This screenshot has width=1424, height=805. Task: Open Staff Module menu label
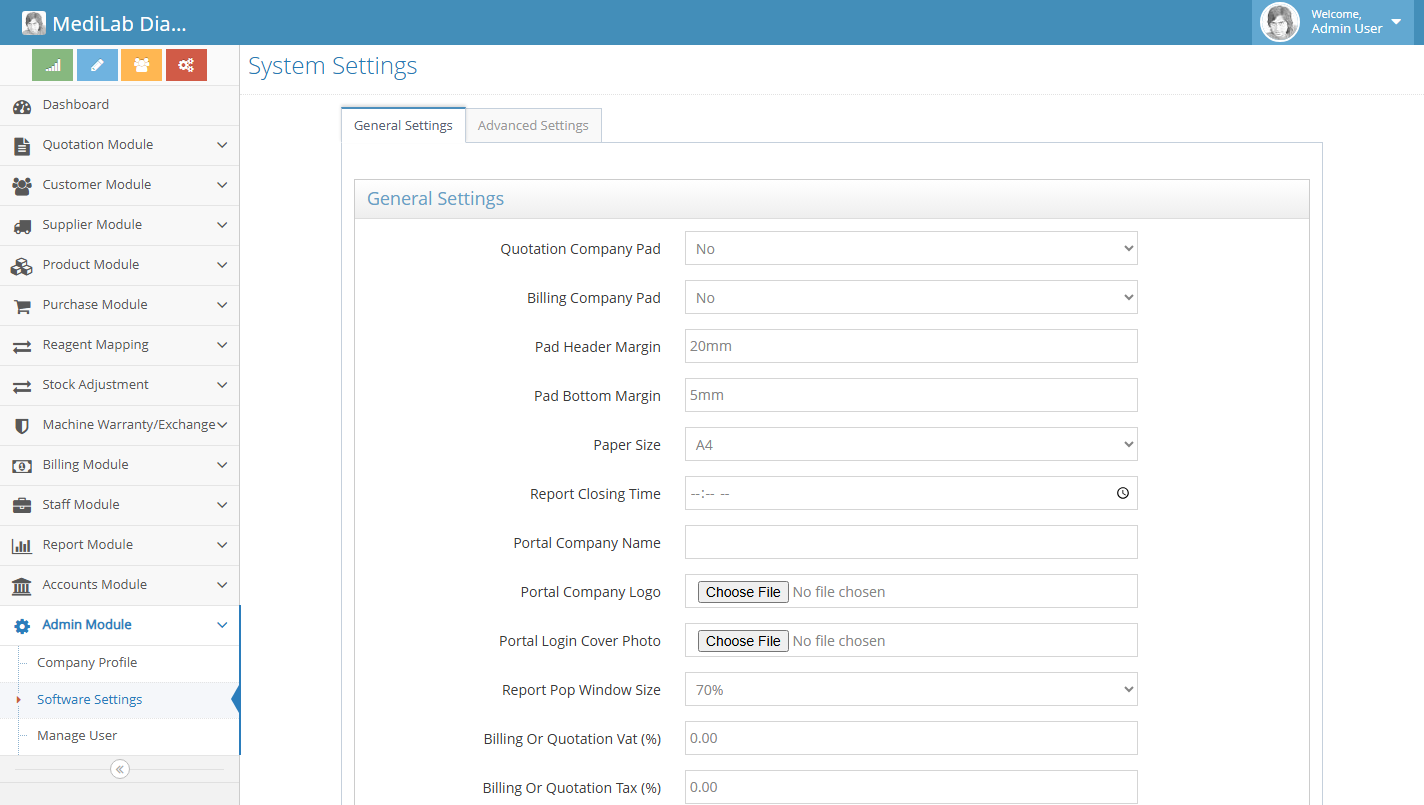[80, 504]
